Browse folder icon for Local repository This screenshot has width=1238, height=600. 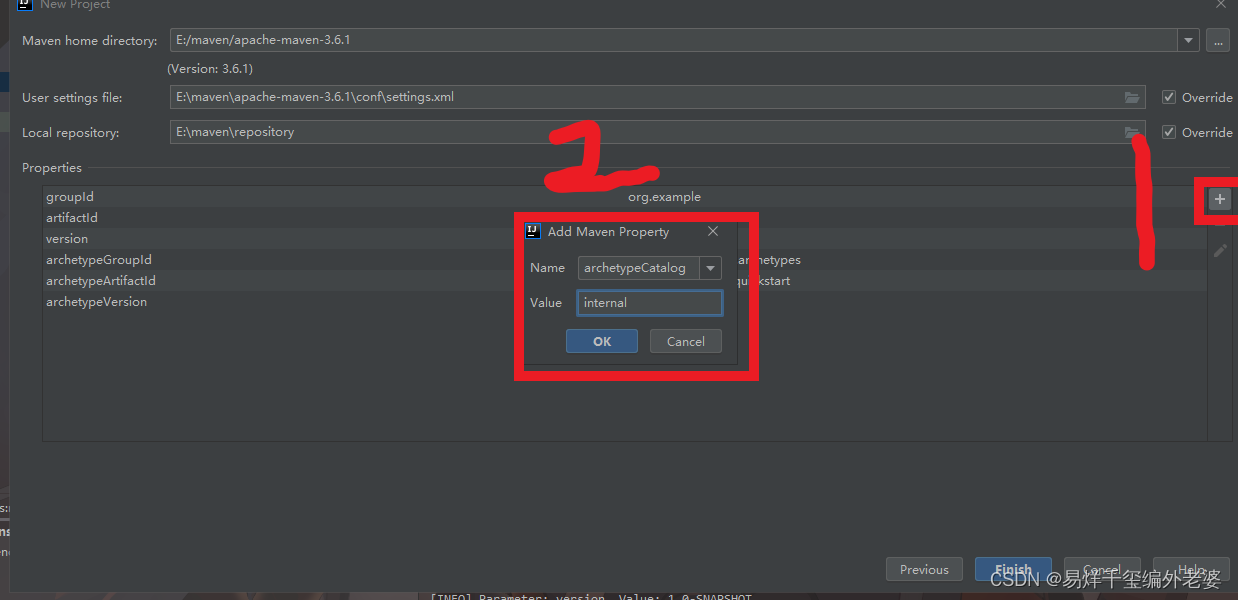[x=1132, y=132]
